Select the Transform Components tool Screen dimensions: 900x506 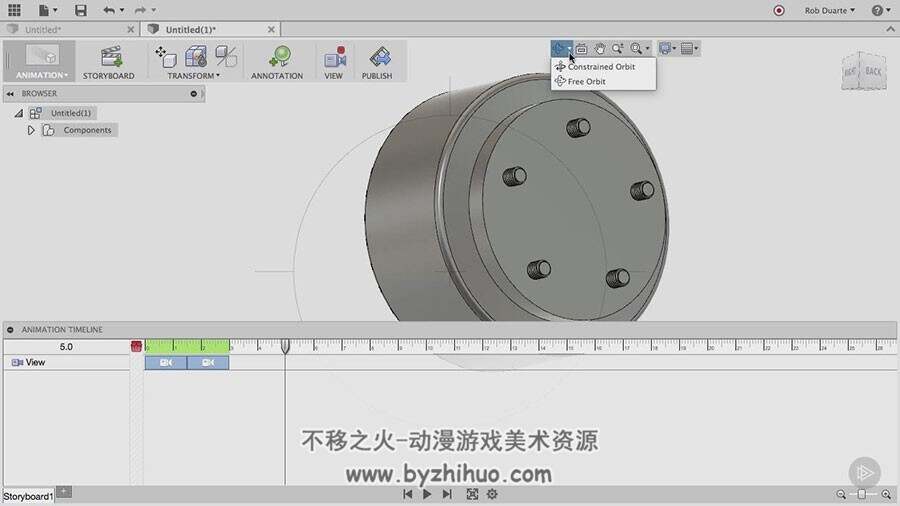166,57
